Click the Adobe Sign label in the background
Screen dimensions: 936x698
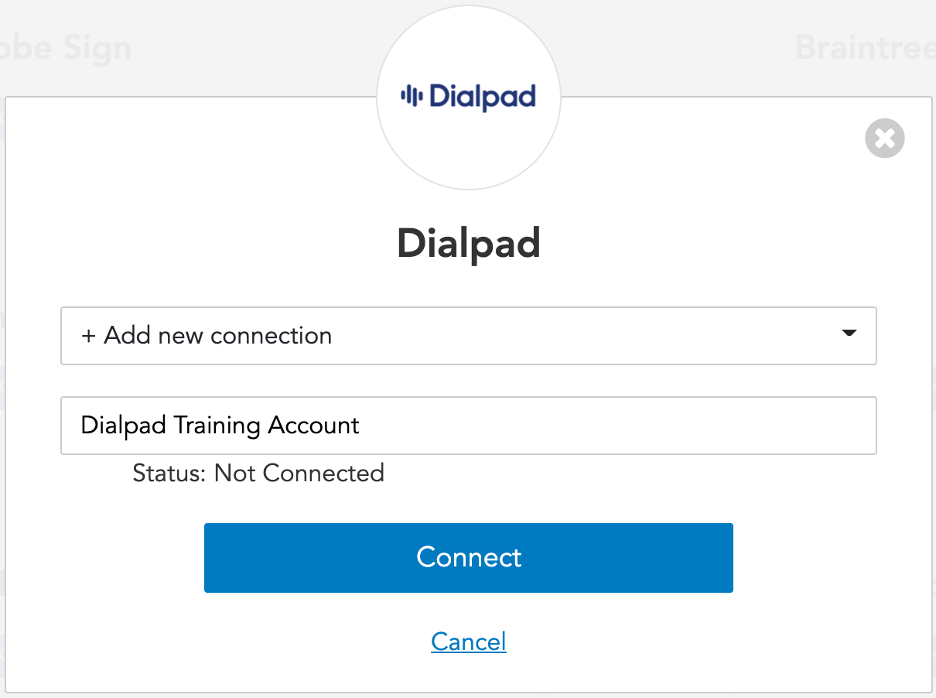64,46
